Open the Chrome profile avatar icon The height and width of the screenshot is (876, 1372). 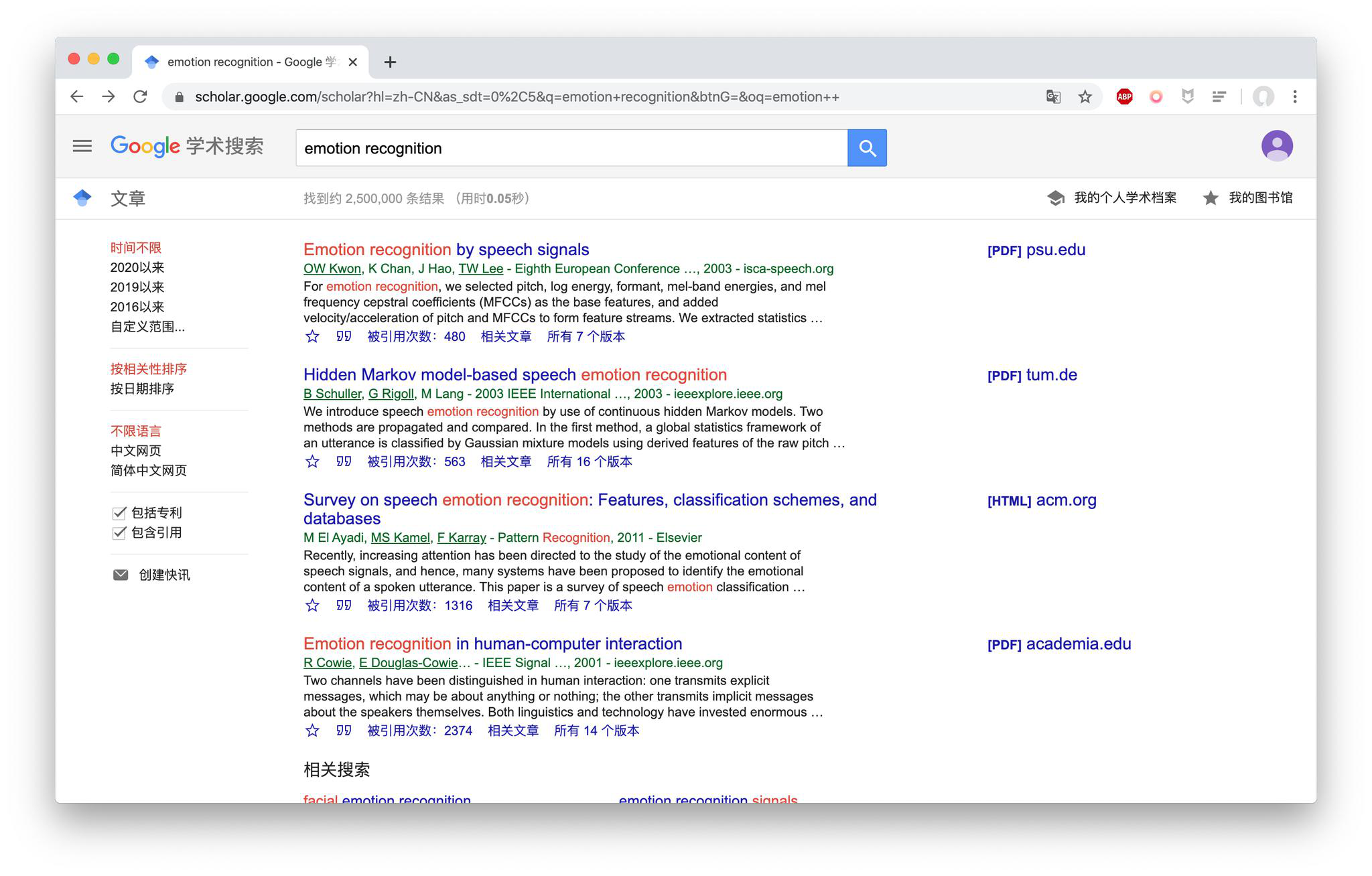[1263, 96]
